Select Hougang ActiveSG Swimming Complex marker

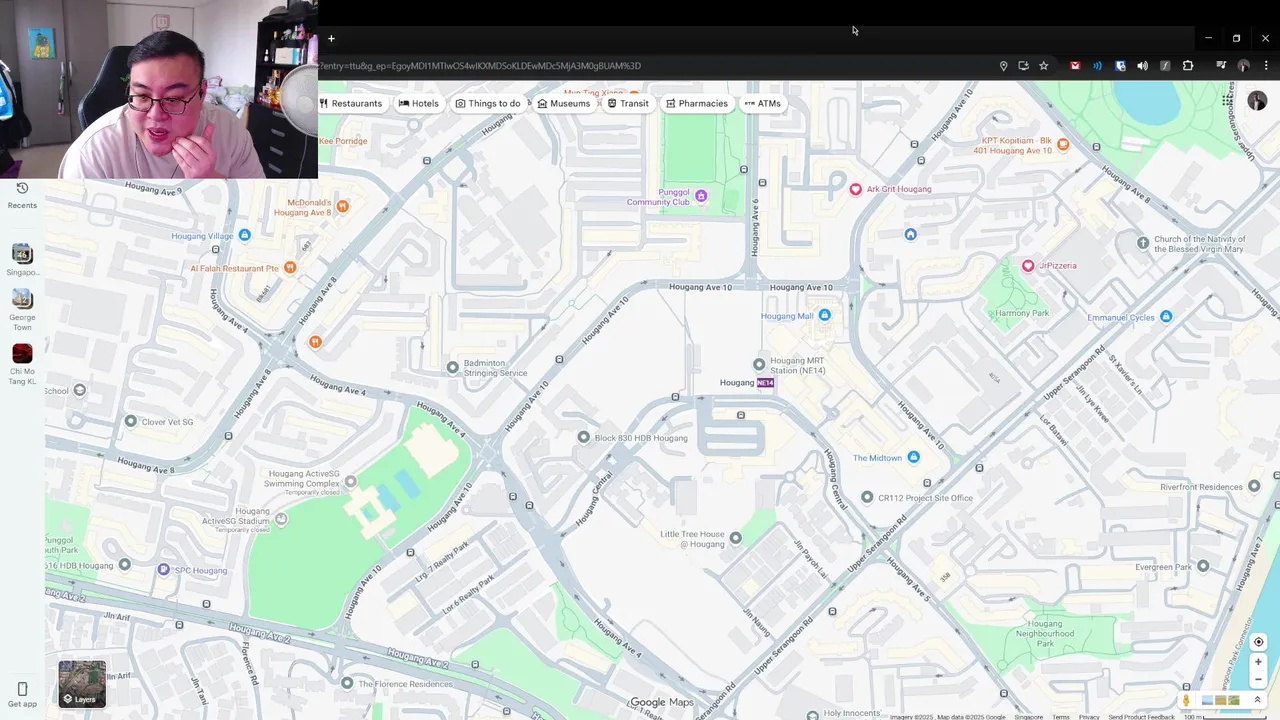[x=350, y=482]
